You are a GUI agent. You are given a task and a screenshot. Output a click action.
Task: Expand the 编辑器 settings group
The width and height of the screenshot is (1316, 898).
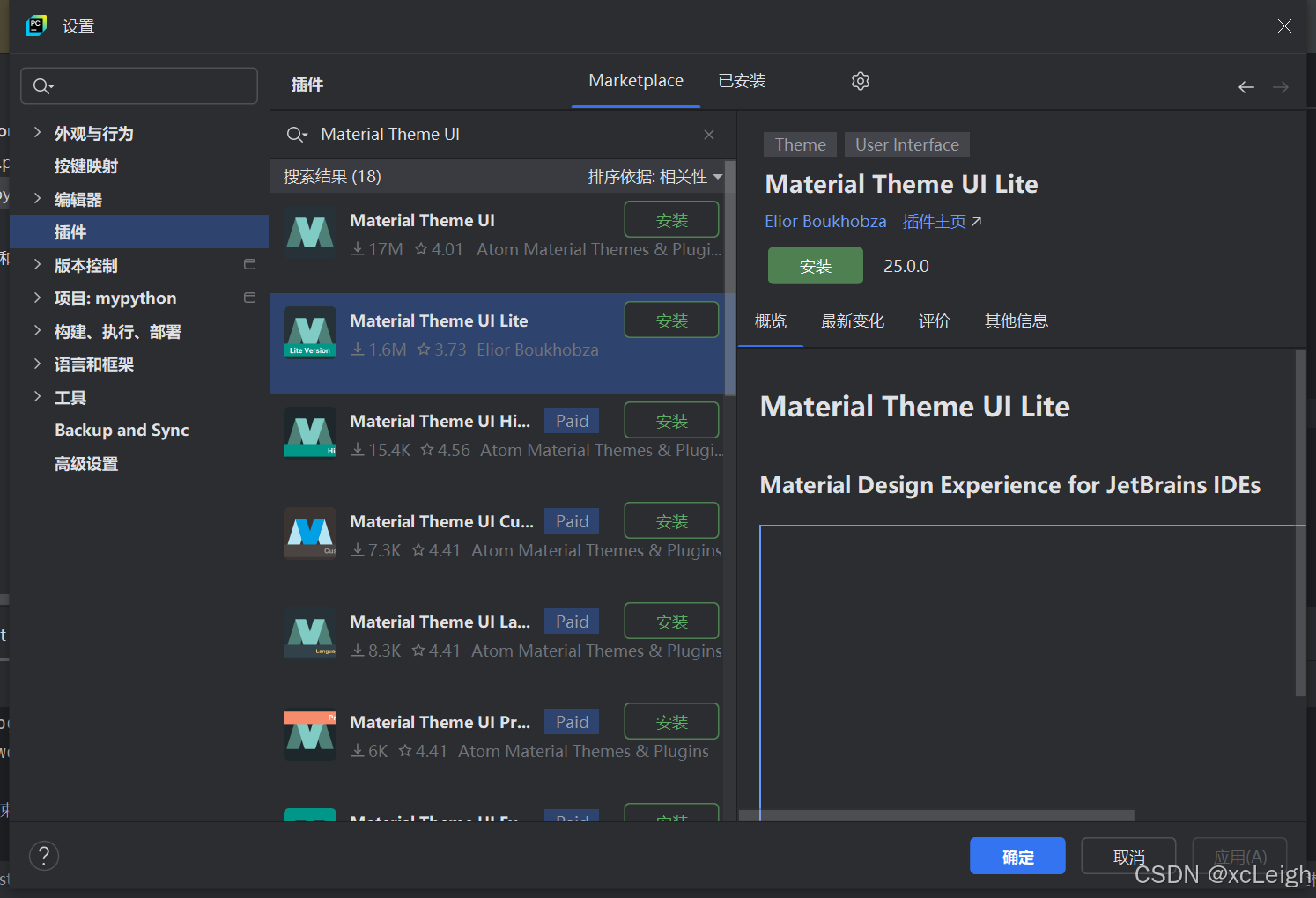(x=37, y=198)
